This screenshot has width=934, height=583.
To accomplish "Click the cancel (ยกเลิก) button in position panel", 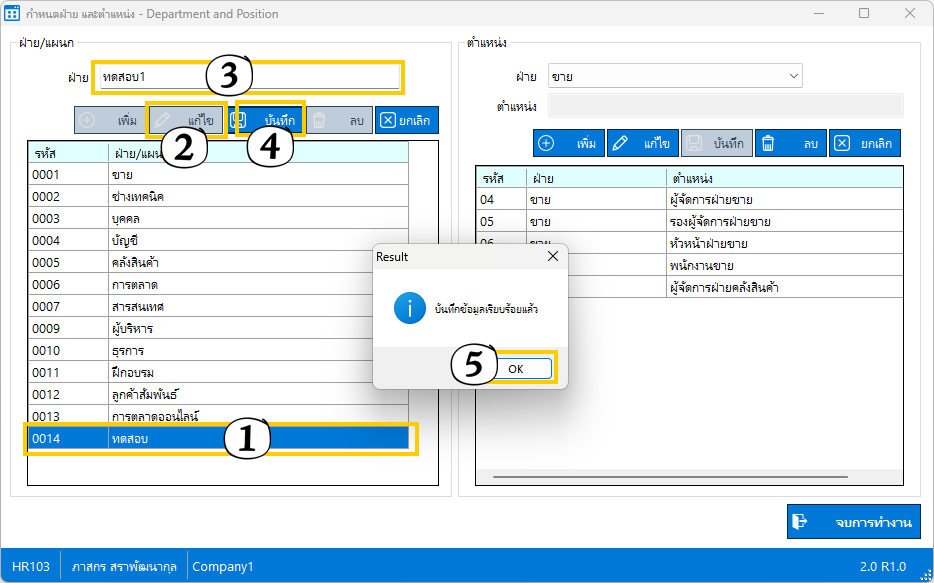I will (x=865, y=144).
